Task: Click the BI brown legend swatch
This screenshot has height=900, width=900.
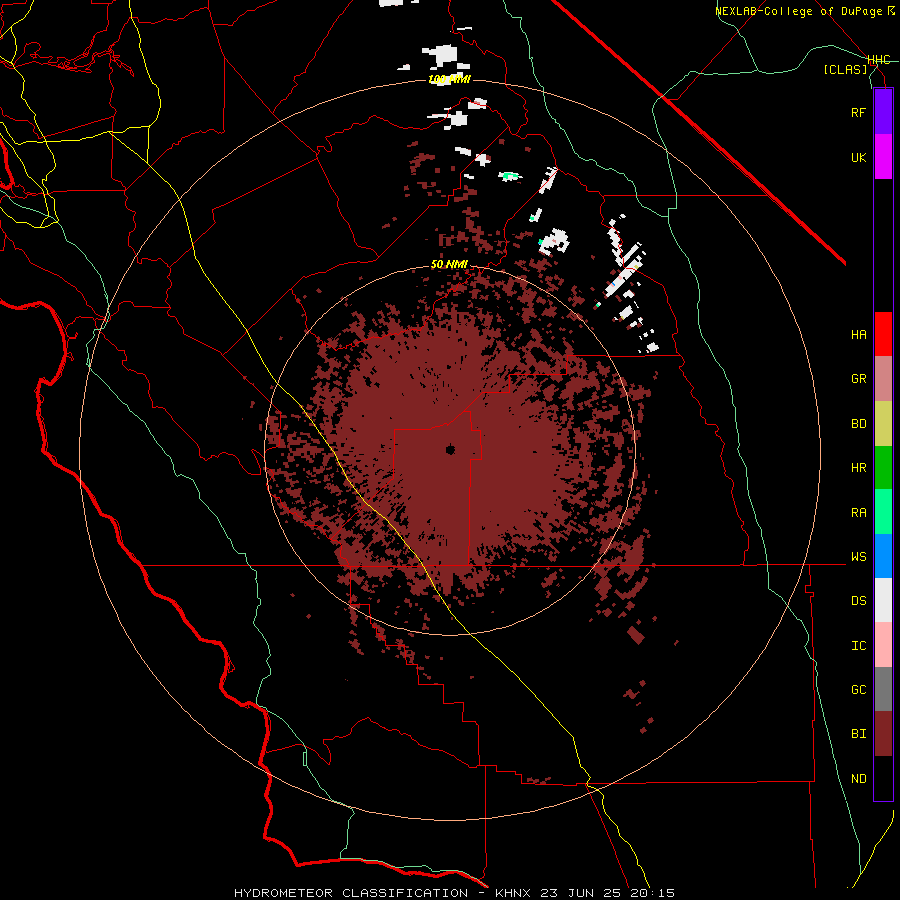Action: 883,734
